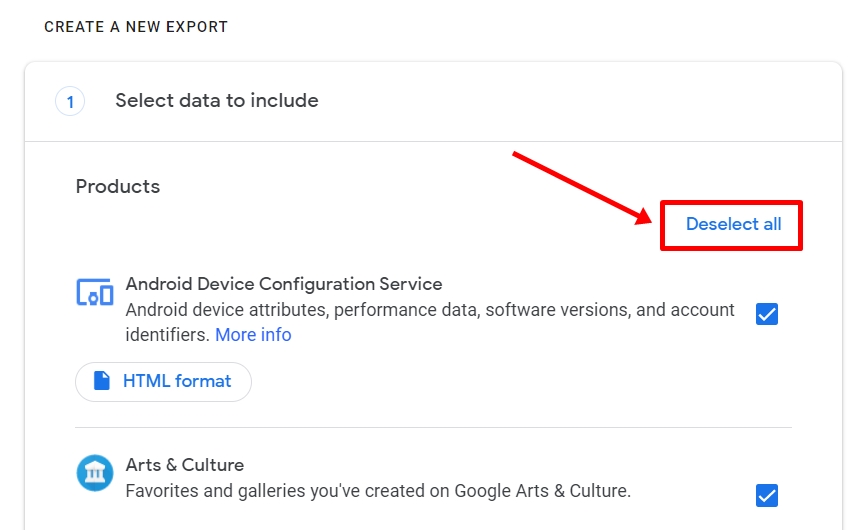This screenshot has width=864, height=530.
Task: Open the HTML format options
Action: (x=164, y=381)
